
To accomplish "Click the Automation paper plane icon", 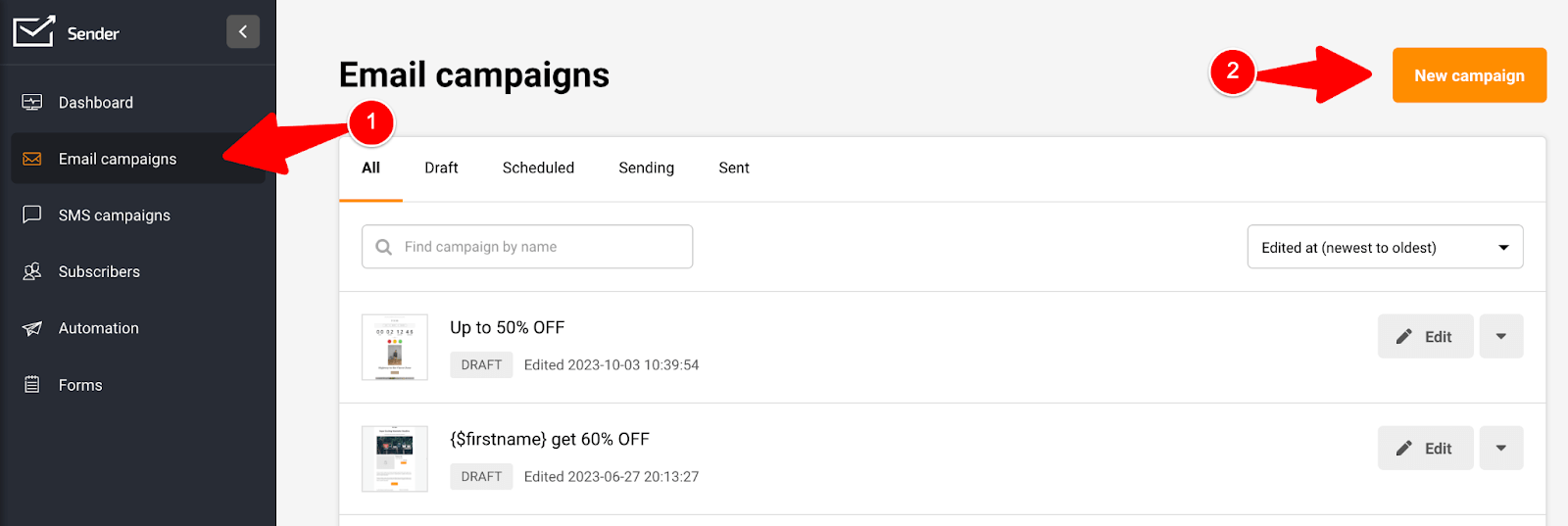I will [32, 328].
